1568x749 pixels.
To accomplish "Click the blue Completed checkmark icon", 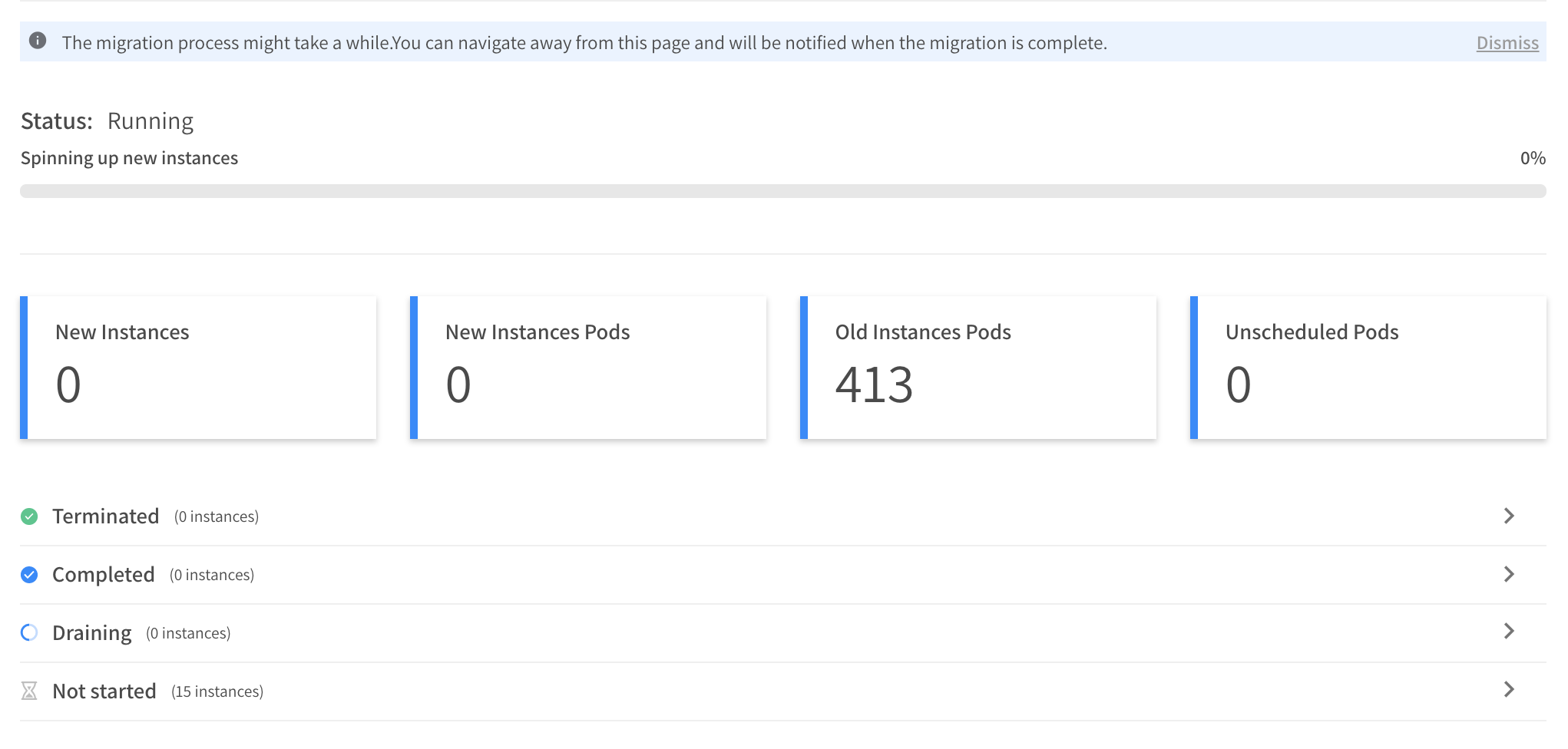I will coord(29,575).
